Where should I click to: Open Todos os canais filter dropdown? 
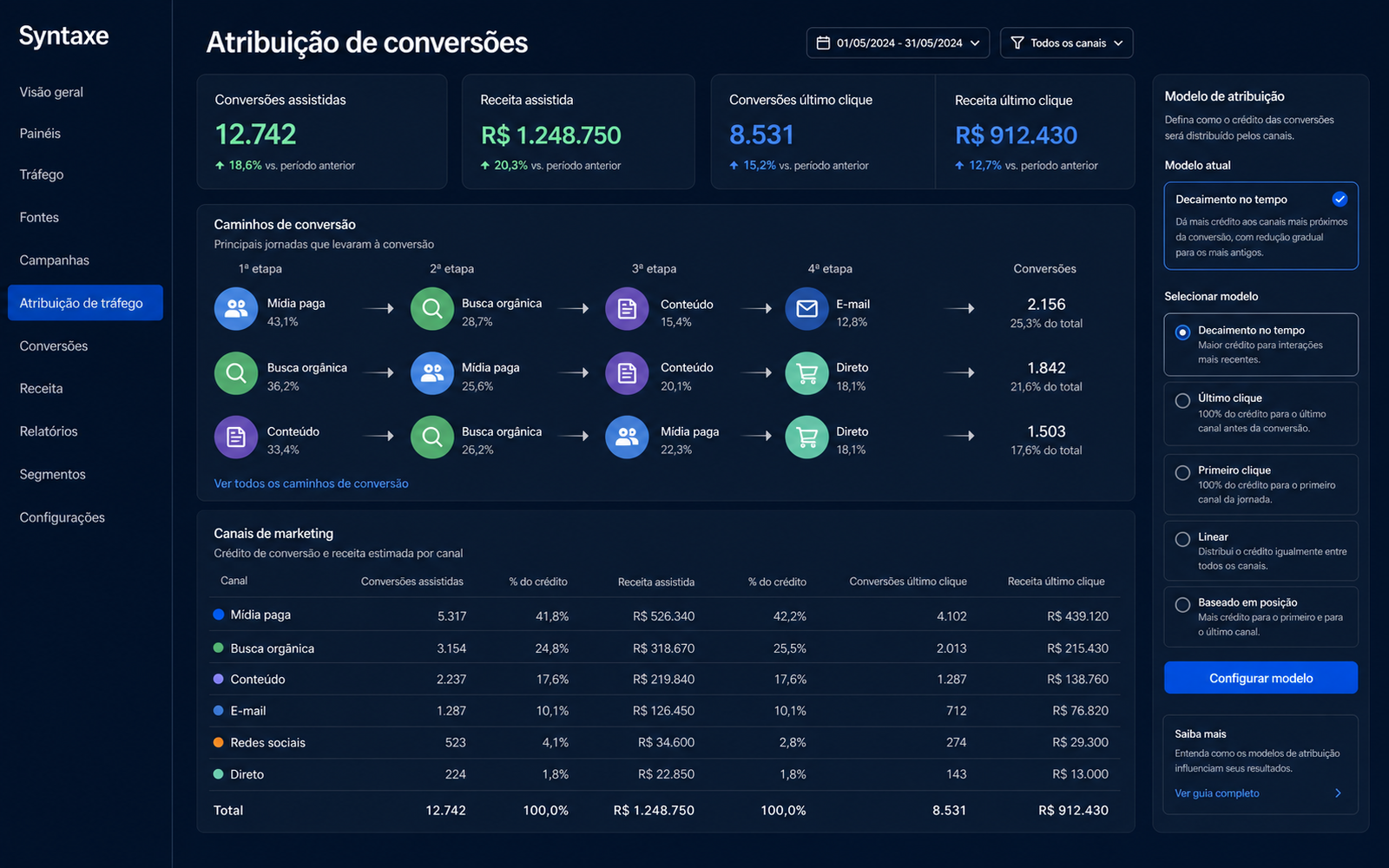pos(1066,43)
